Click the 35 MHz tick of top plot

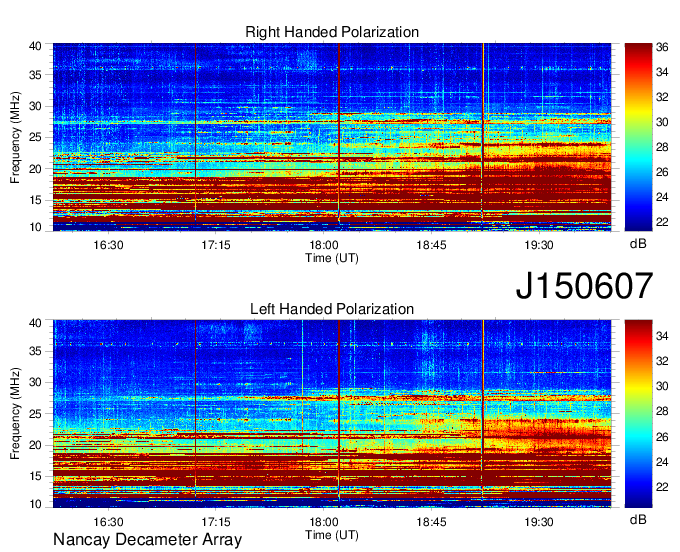(36, 75)
